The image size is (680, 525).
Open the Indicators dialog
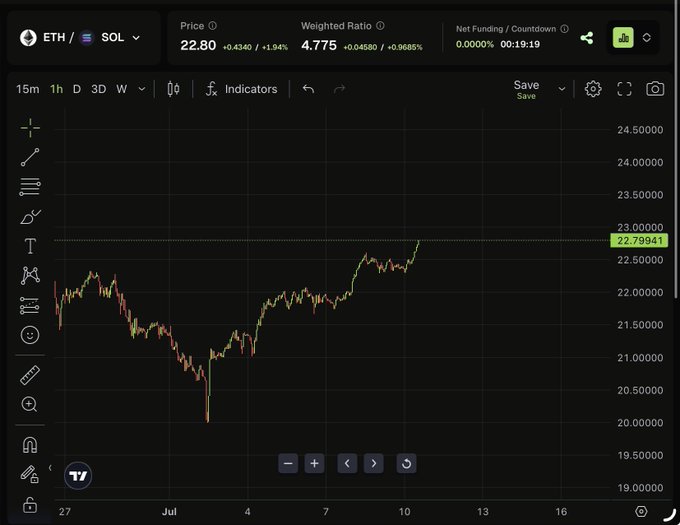tap(242, 89)
